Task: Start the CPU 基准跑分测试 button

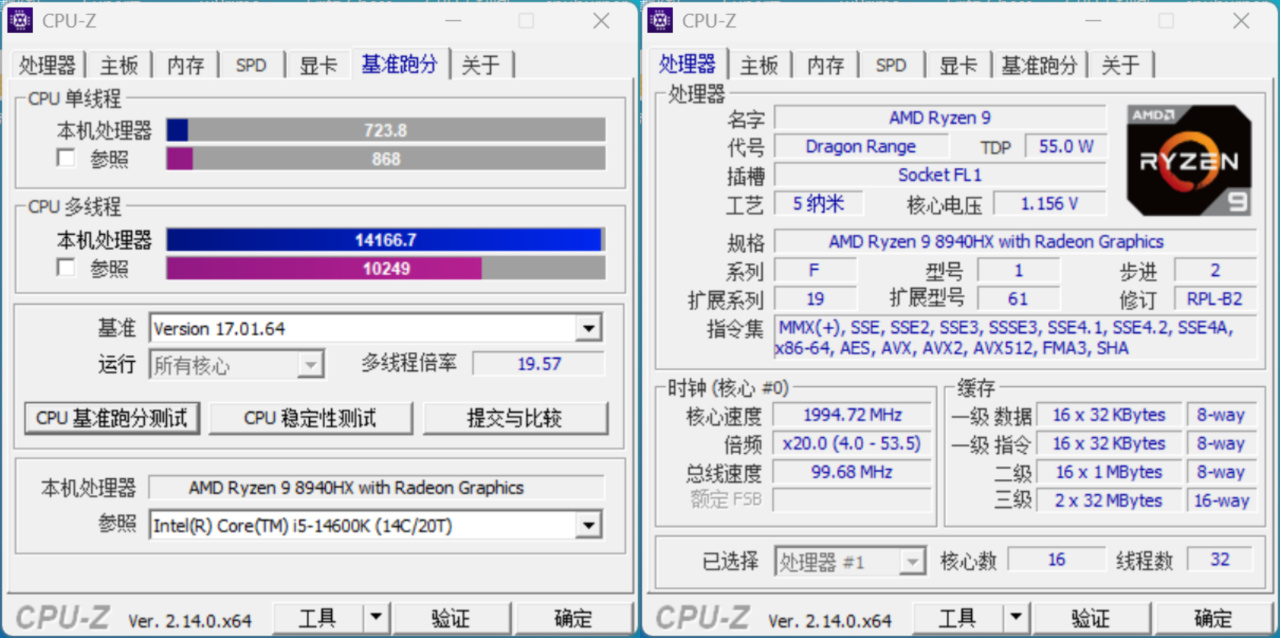Action: [112, 418]
